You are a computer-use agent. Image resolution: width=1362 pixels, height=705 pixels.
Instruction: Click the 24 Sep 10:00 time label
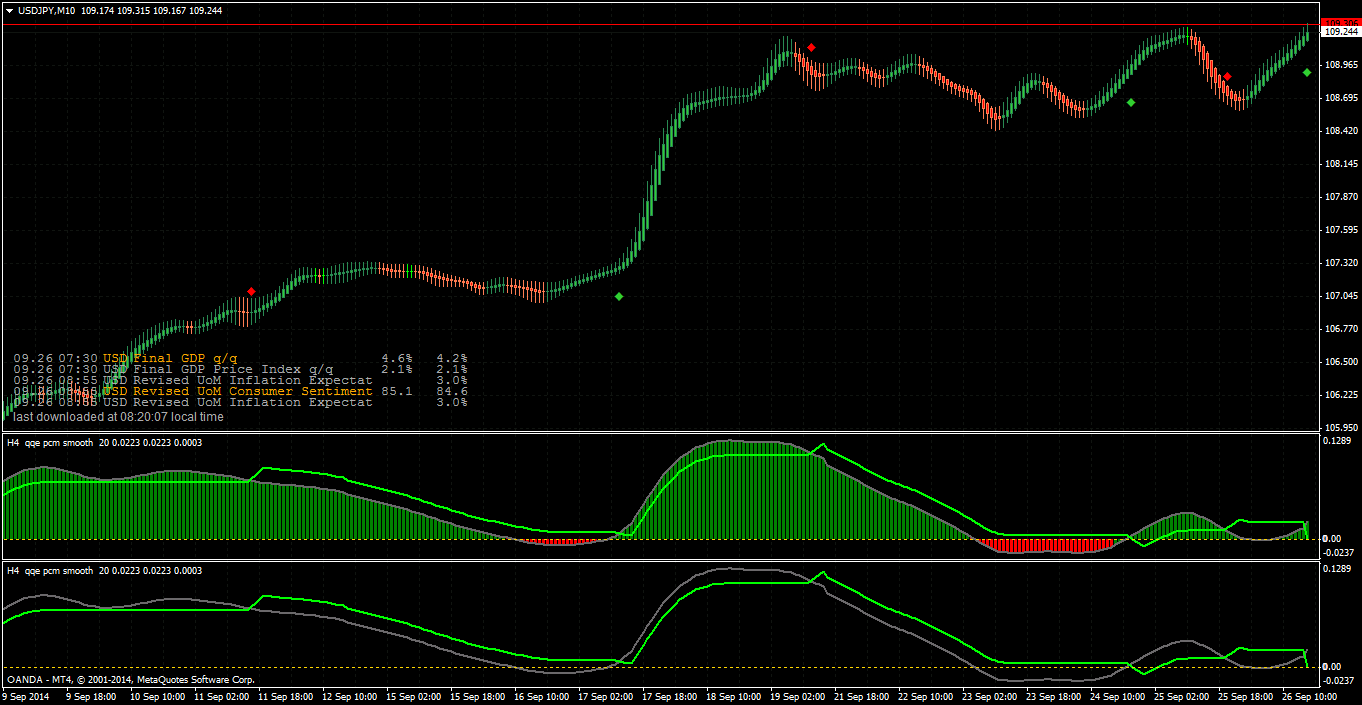coord(1116,696)
